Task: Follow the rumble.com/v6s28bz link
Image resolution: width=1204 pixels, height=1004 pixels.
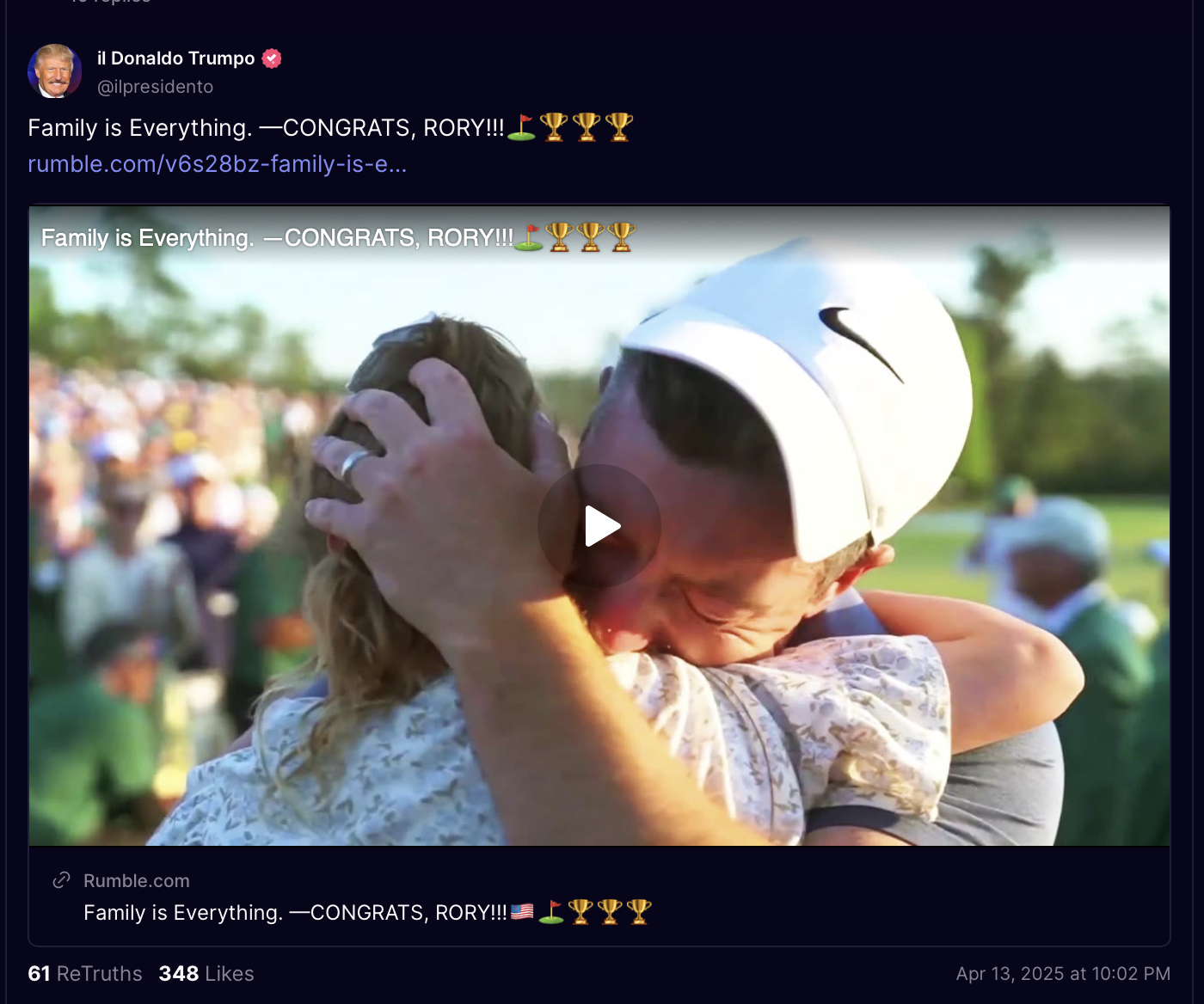Action: (x=218, y=163)
